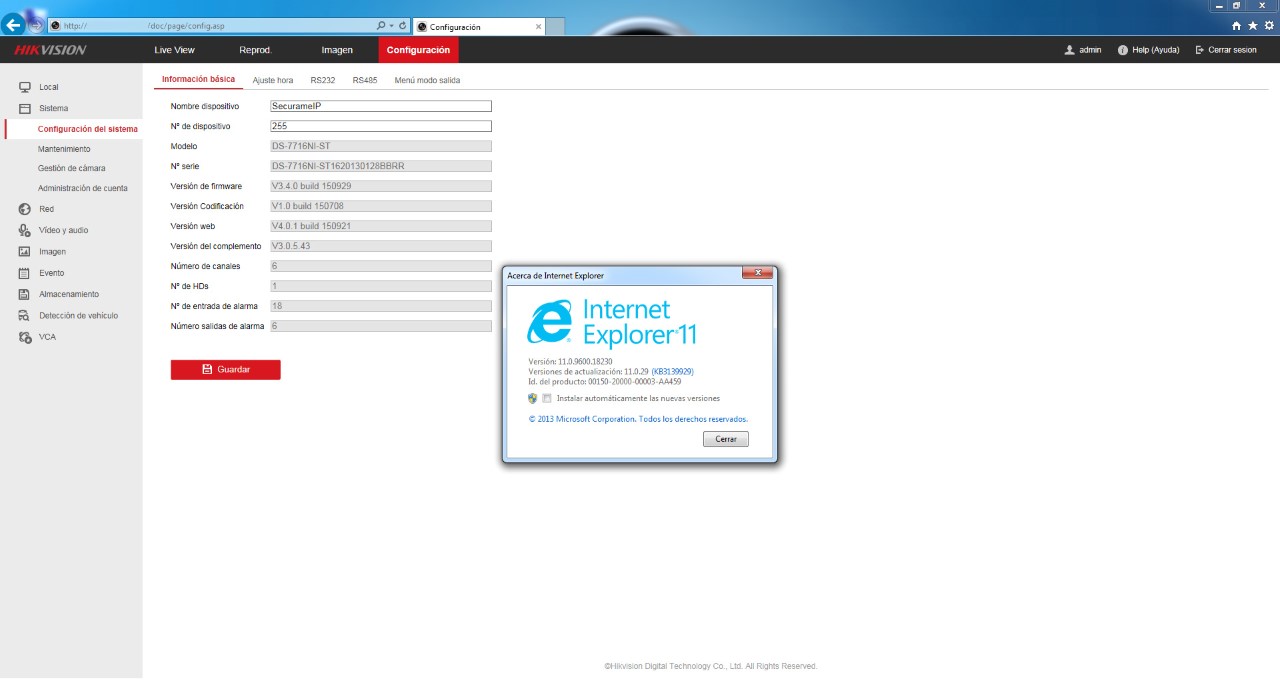Open the Favorites star icon
1280x693 pixels.
(1253, 26)
